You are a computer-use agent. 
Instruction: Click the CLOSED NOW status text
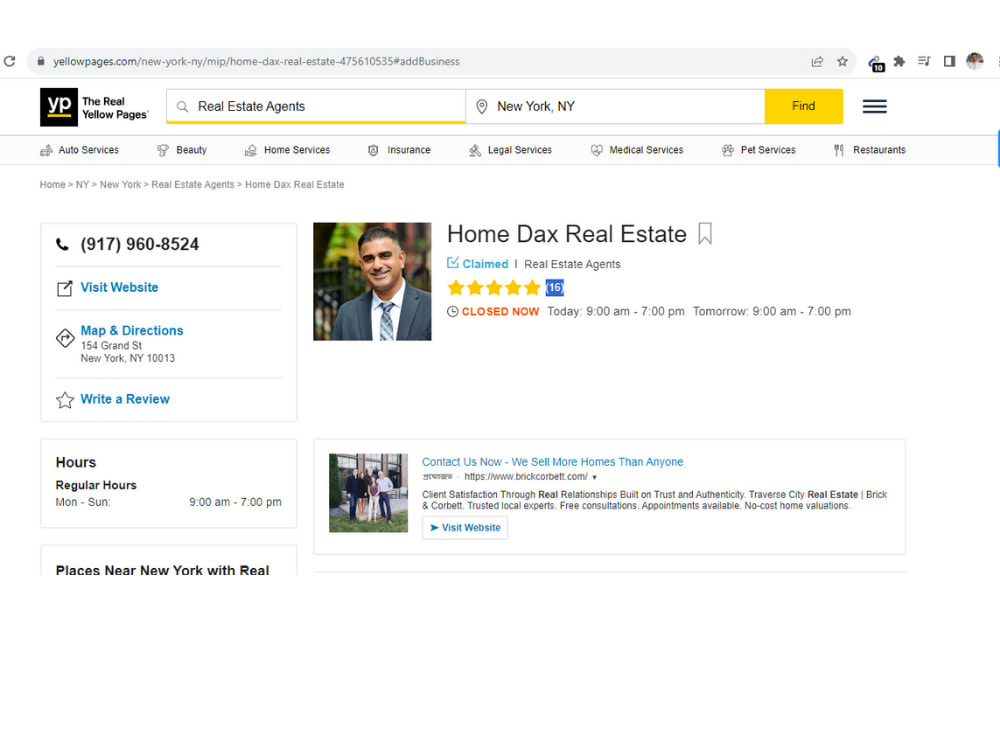[x=501, y=312]
